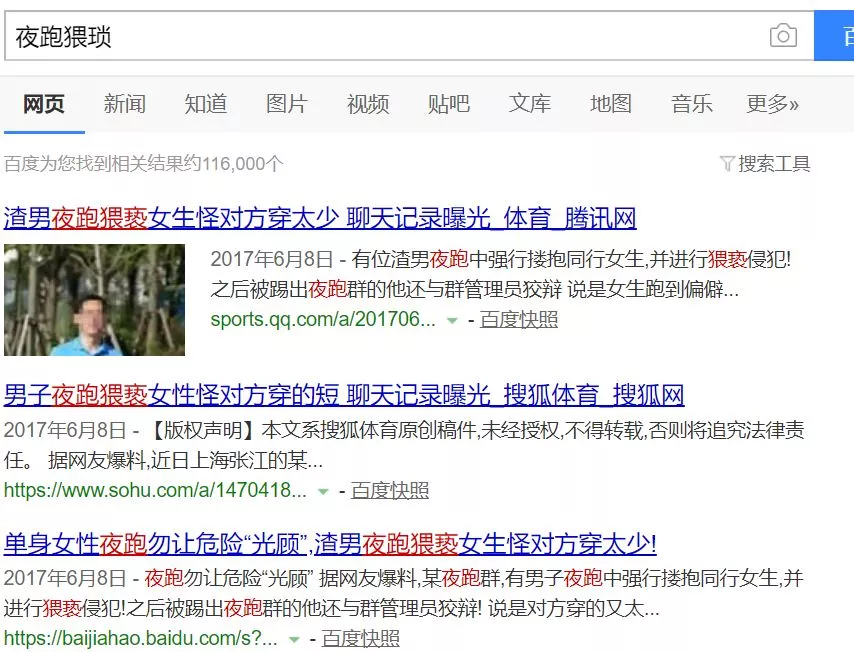
Task: Open the 知道 tab
Action: pos(206,103)
